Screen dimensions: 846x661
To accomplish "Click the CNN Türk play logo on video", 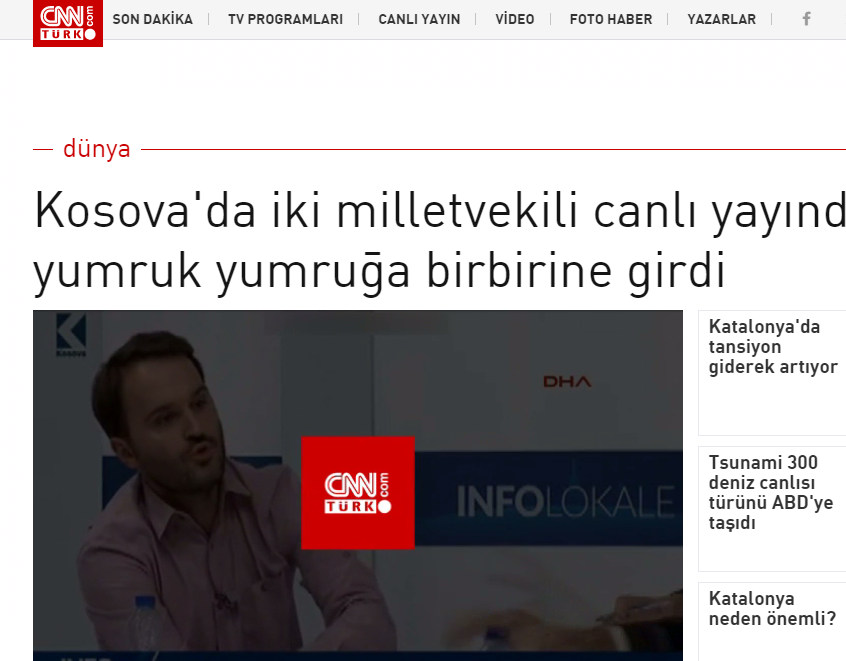I will [358, 493].
